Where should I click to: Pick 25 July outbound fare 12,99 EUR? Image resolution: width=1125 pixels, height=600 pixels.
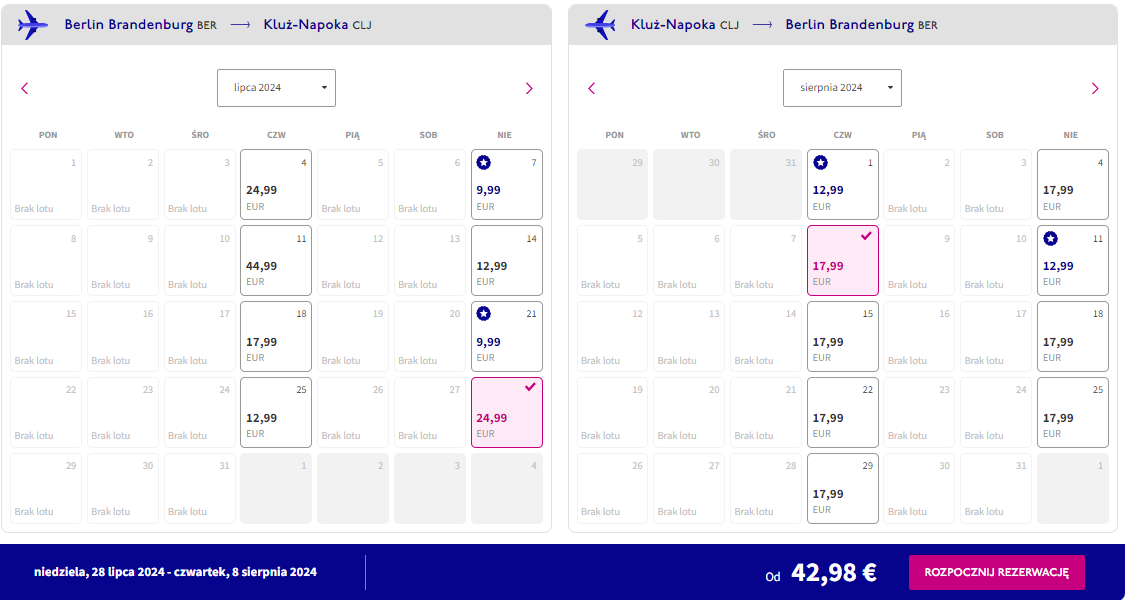[276, 412]
